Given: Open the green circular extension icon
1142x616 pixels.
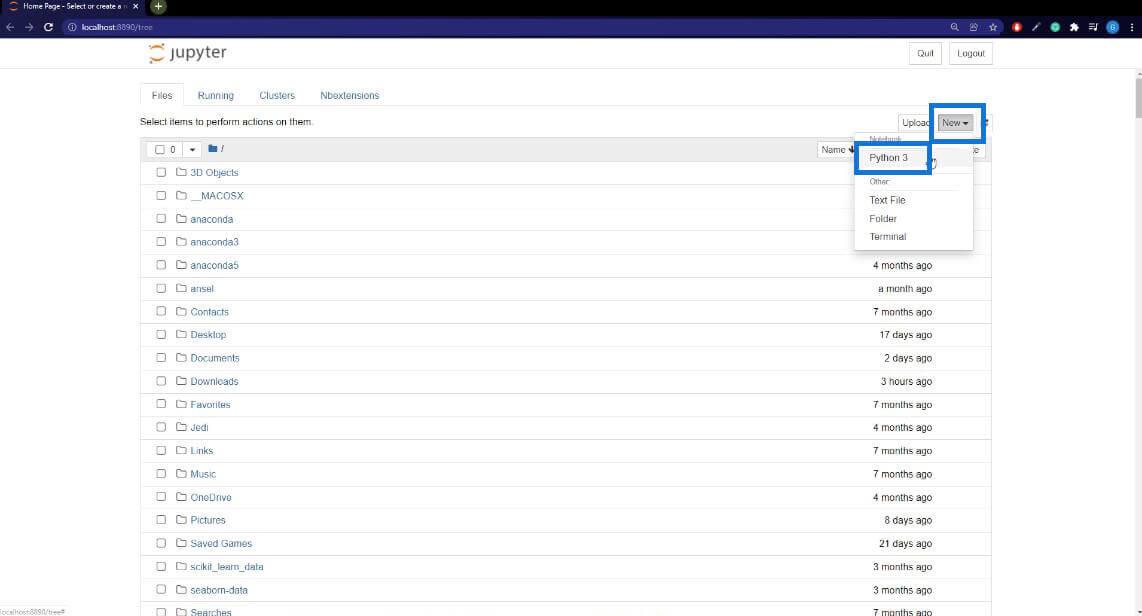Looking at the screenshot, I should 1055,27.
